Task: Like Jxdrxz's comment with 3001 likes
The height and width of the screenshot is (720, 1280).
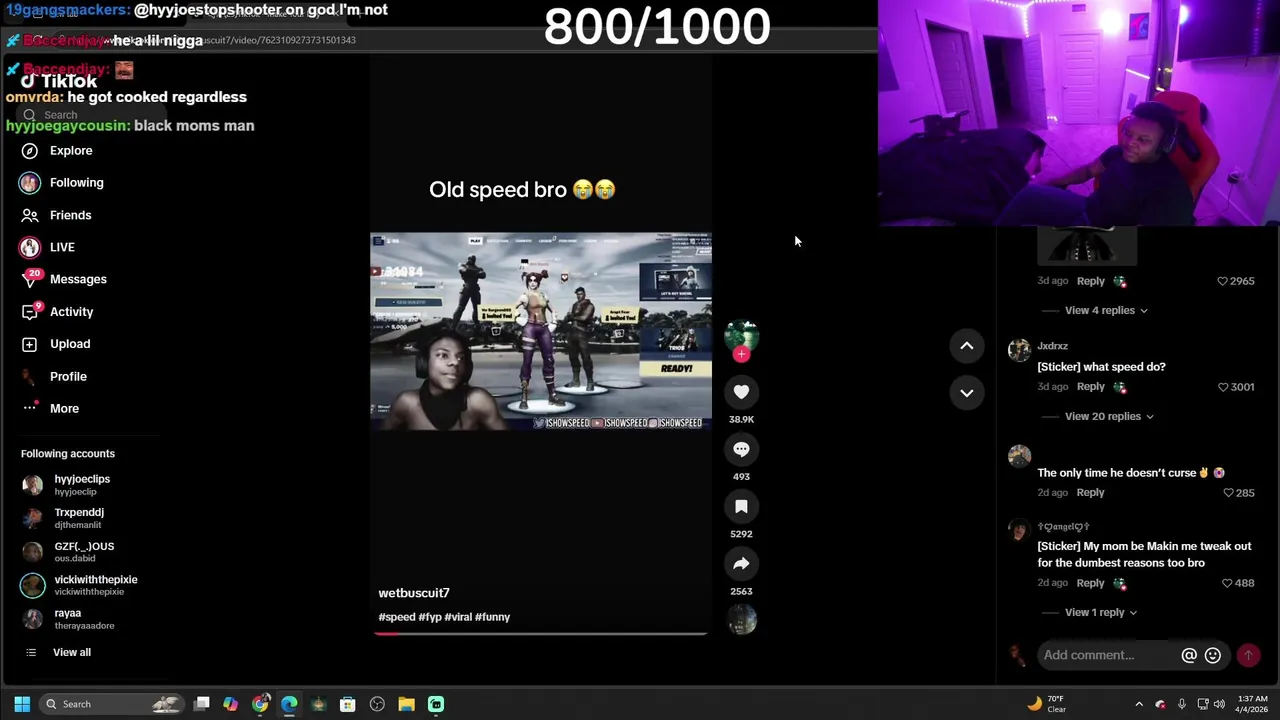Action: coord(1223,387)
